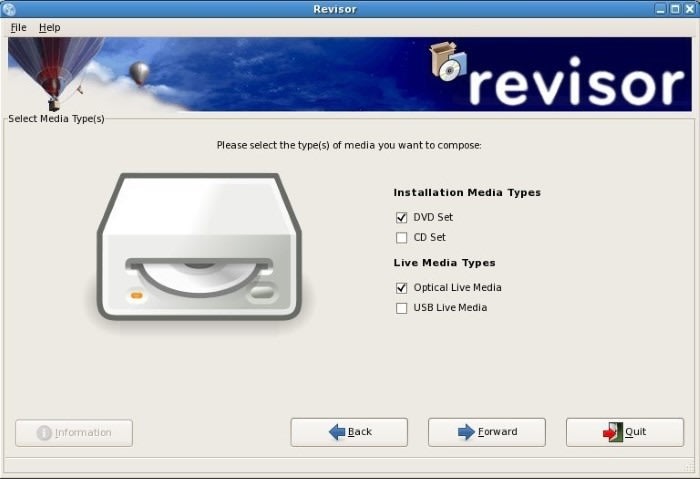The height and width of the screenshot is (479, 700).
Task: Click the Forward button
Action: (487, 432)
